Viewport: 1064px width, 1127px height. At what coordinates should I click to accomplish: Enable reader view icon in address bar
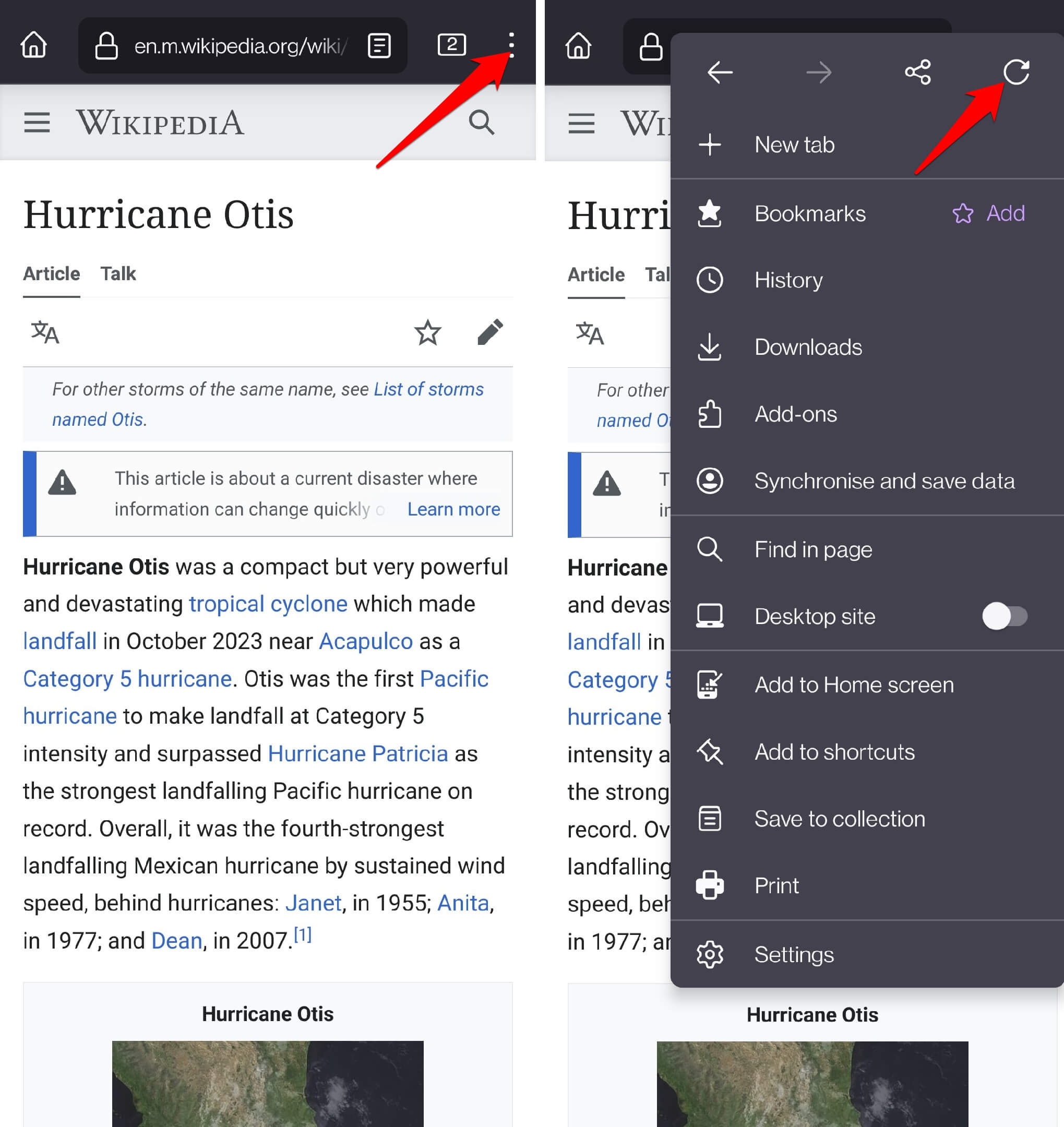click(x=379, y=45)
